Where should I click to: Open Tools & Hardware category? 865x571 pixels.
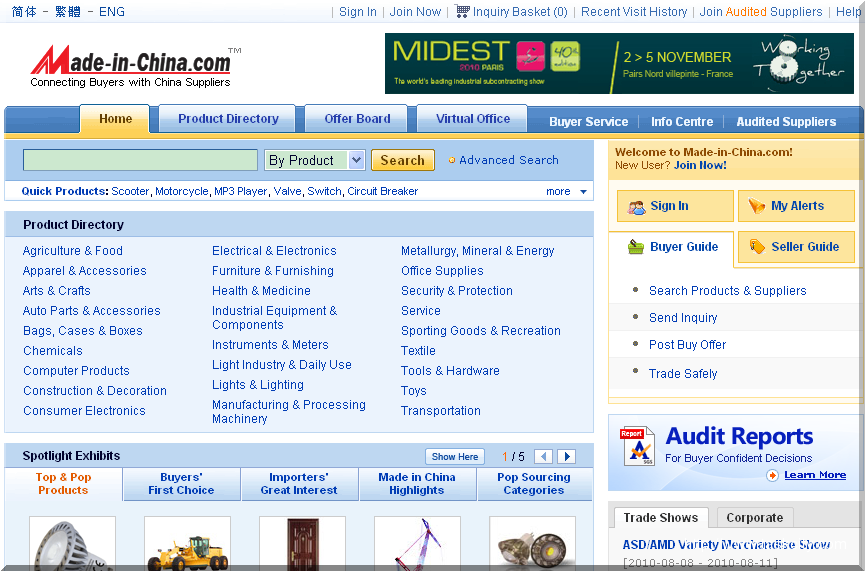point(450,371)
